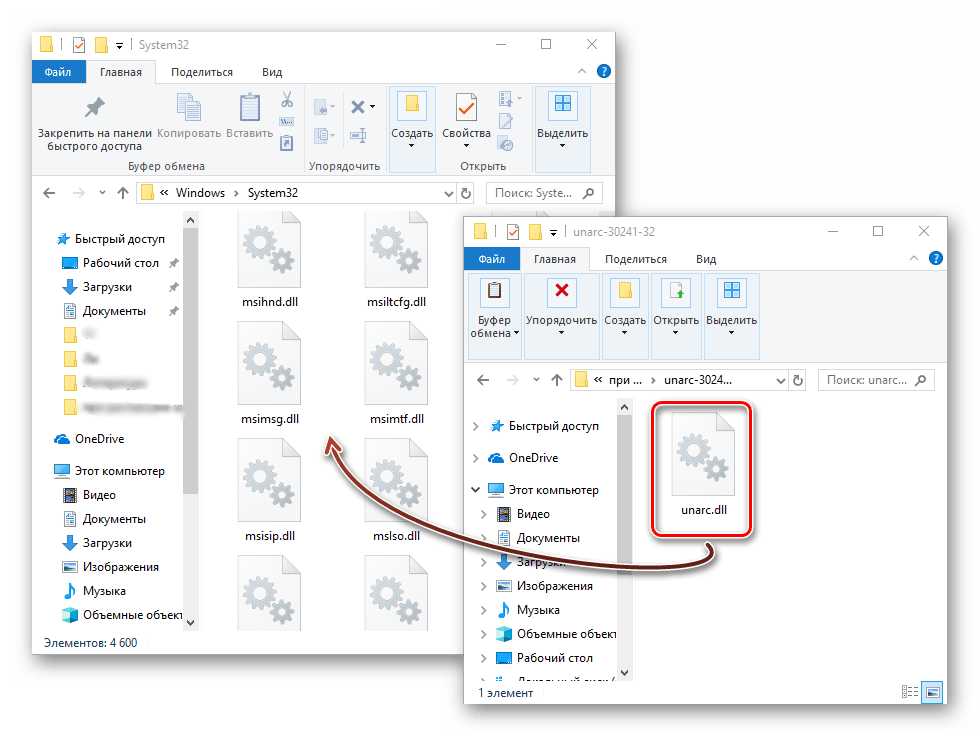
Task: Click System32 search field
Action: click(544, 193)
